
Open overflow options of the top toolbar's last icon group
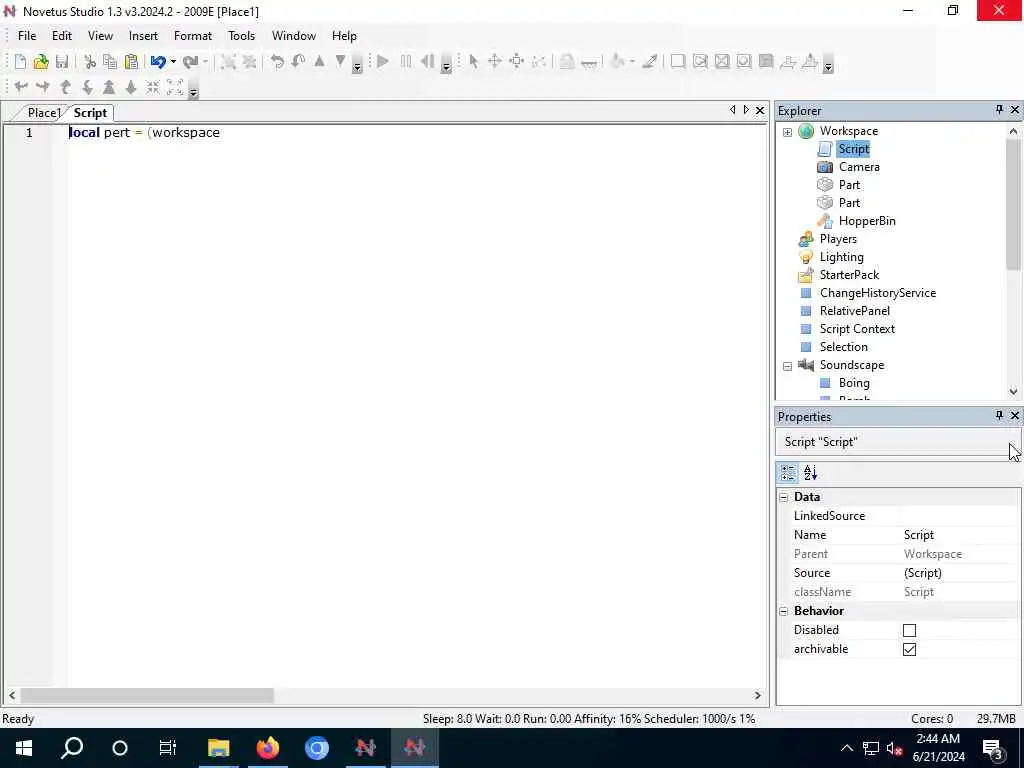(x=828, y=66)
